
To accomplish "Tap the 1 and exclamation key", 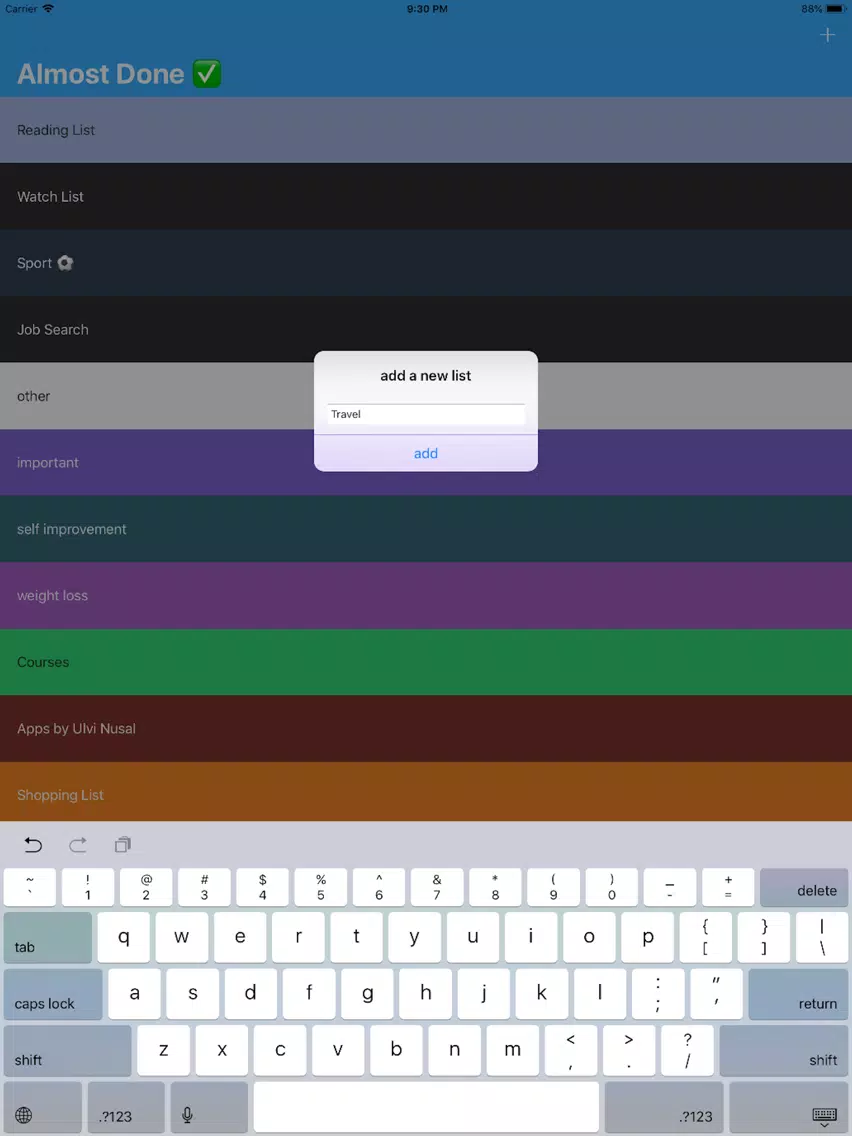I will coord(88,888).
